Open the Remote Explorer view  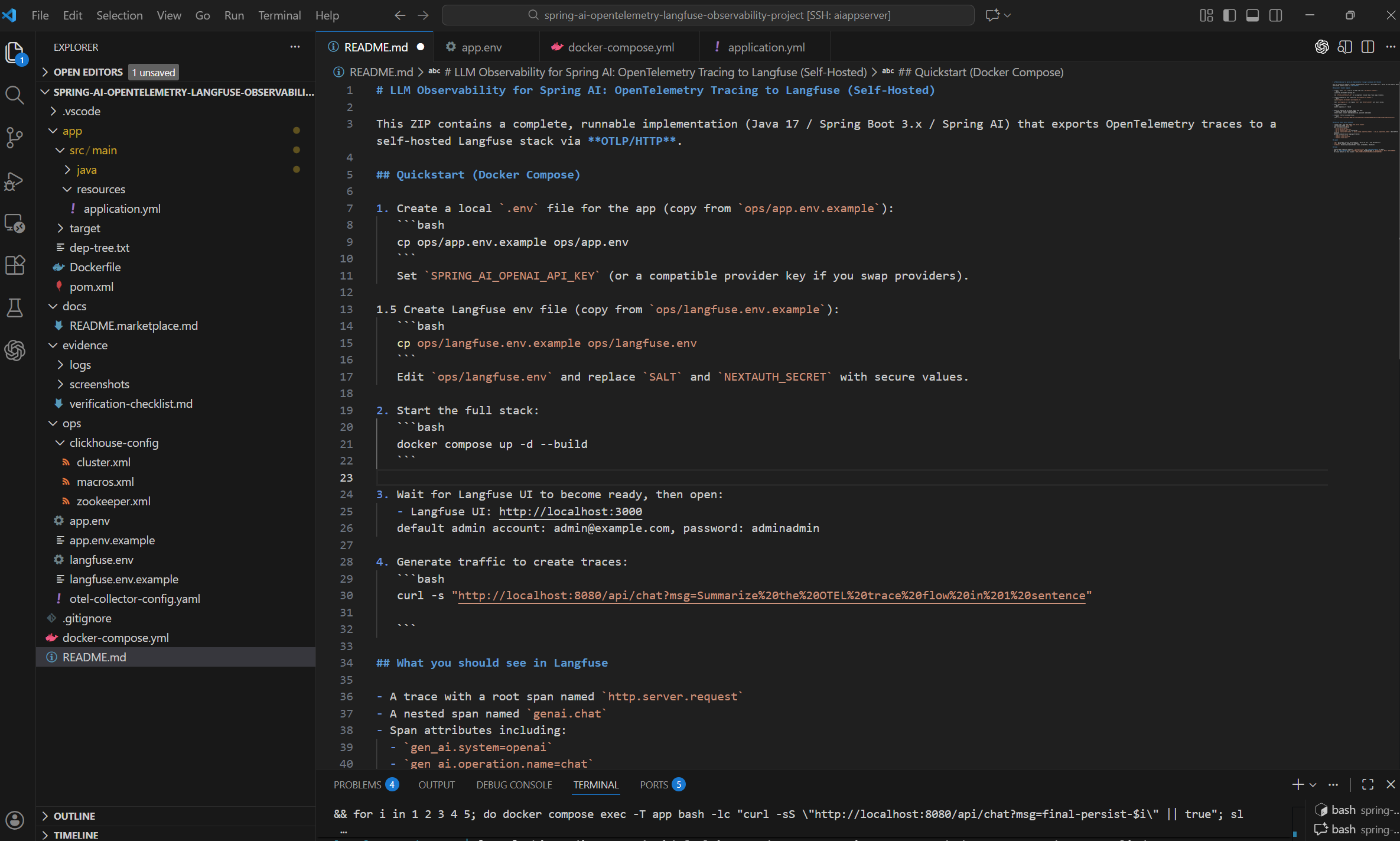click(15, 223)
